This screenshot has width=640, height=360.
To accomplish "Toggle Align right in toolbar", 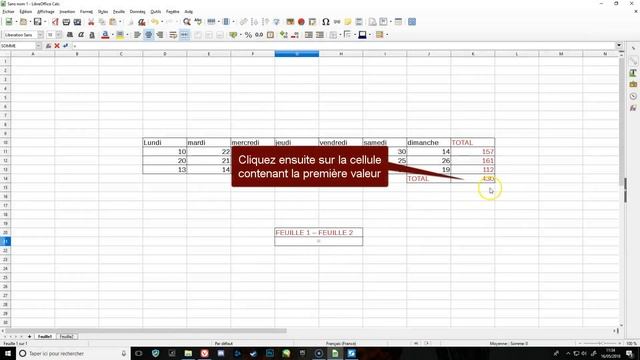I will (160, 35).
